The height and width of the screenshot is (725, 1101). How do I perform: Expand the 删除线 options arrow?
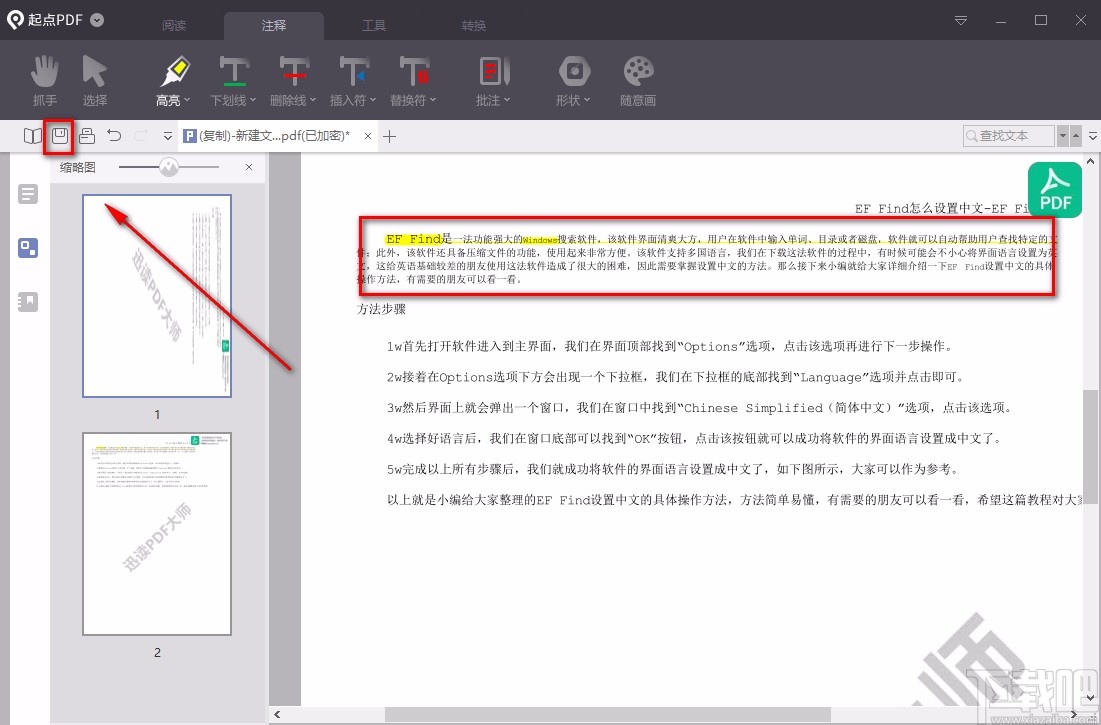tap(312, 100)
